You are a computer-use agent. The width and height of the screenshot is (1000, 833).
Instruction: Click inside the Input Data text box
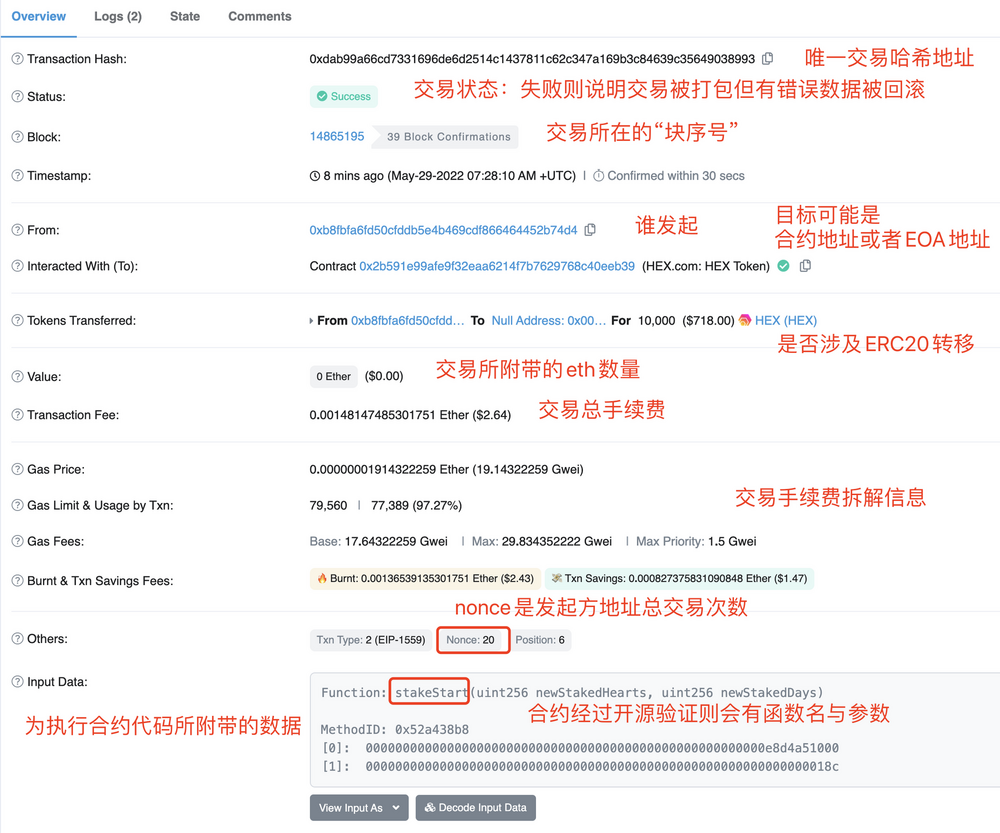tap(654, 730)
